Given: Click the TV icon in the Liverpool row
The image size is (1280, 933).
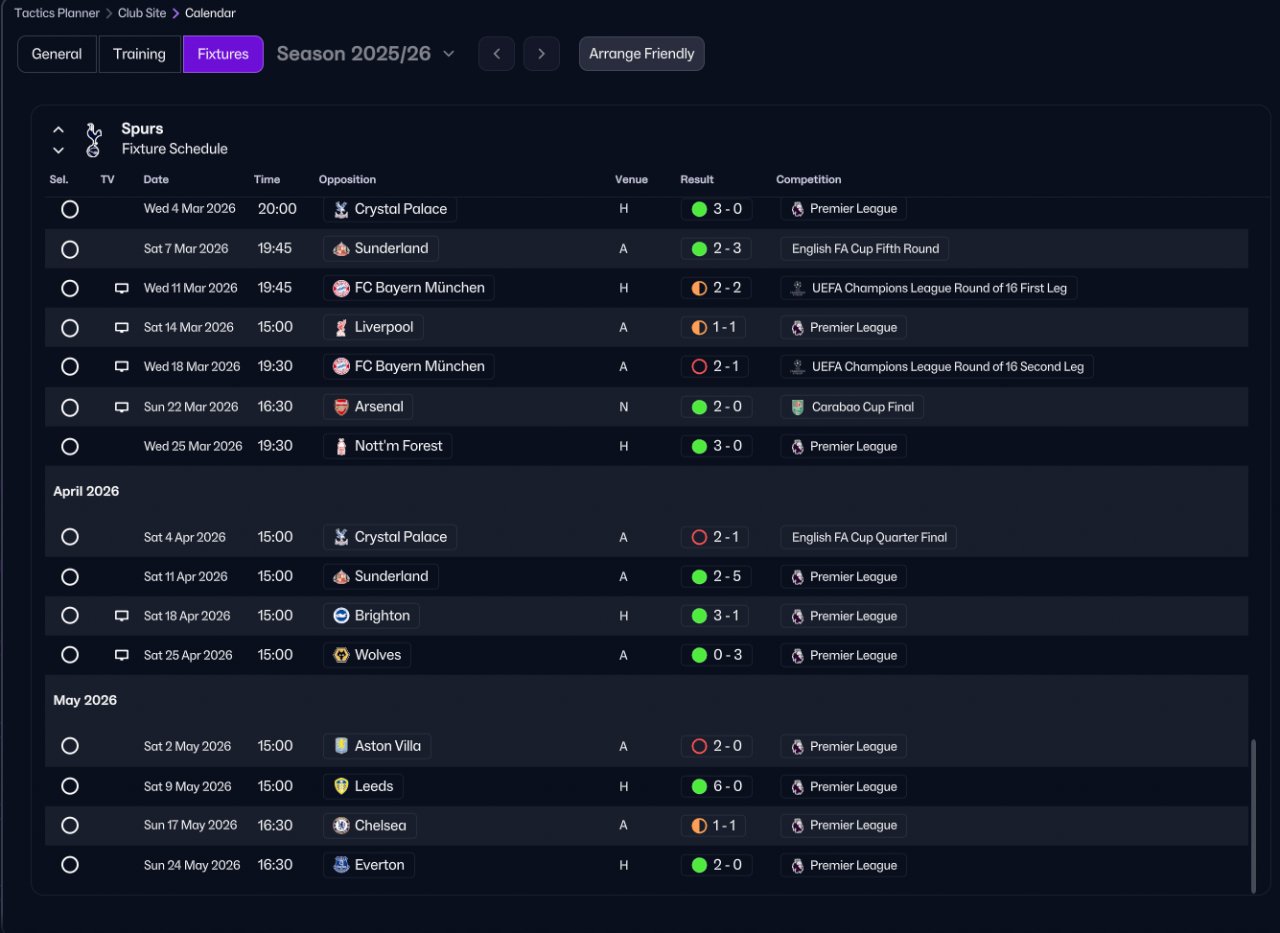Looking at the screenshot, I should (122, 328).
